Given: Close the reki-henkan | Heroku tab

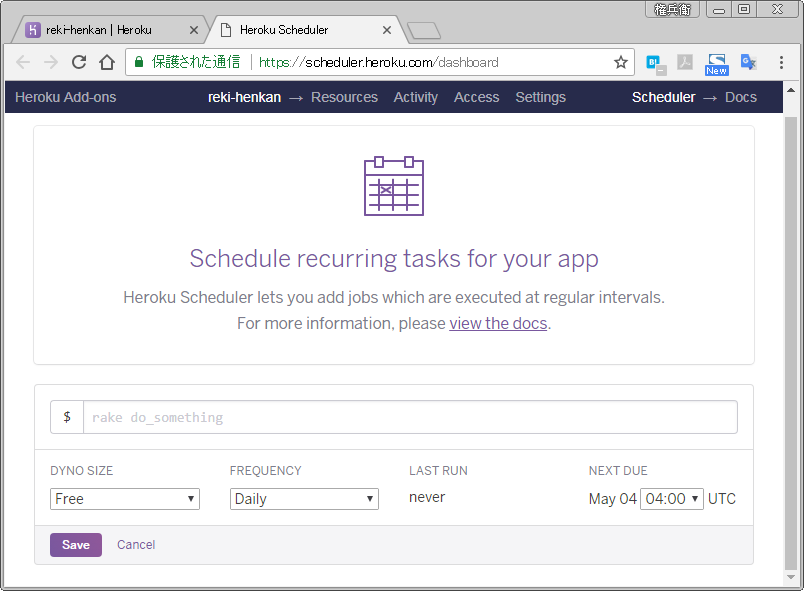Looking at the screenshot, I should pos(194,30).
